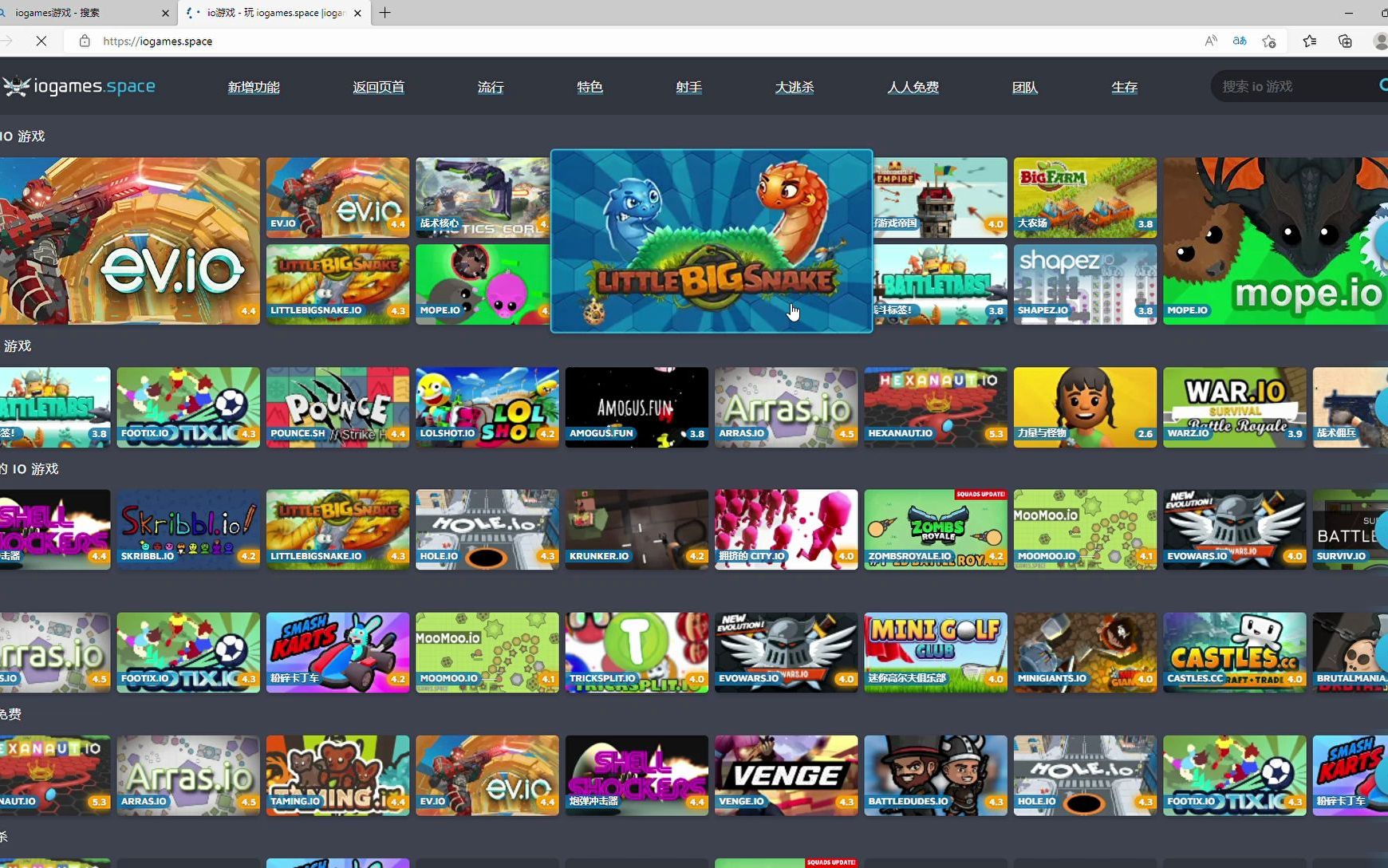1388x868 pixels.
Task: Click the address bar URL
Action: coord(157,41)
